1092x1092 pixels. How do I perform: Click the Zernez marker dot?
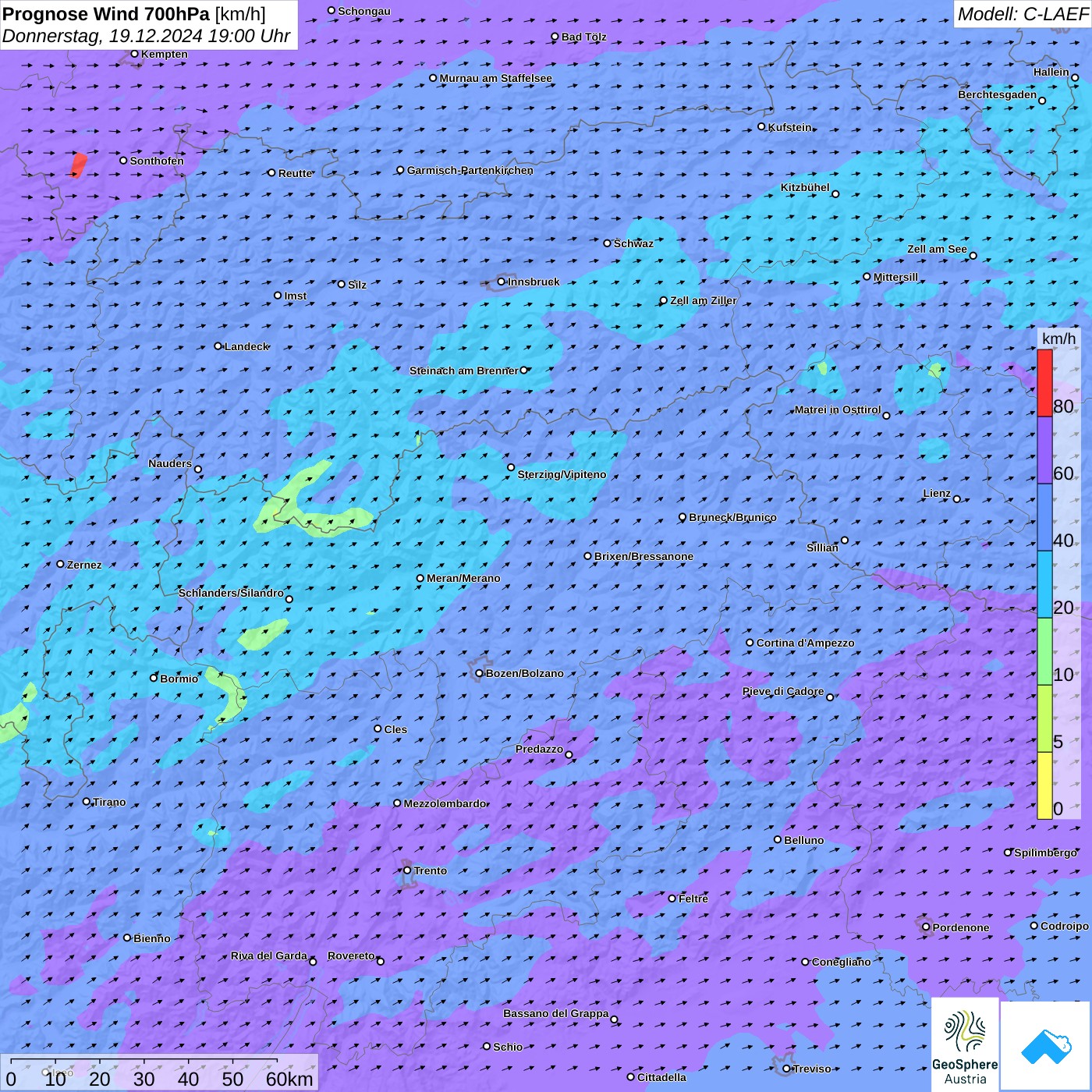[x=61, y=564]
